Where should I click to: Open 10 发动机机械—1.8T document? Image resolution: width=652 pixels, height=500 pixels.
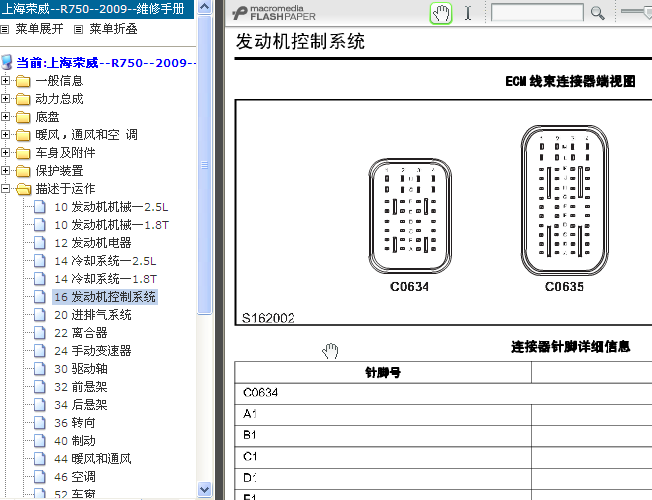pos(111,225)
